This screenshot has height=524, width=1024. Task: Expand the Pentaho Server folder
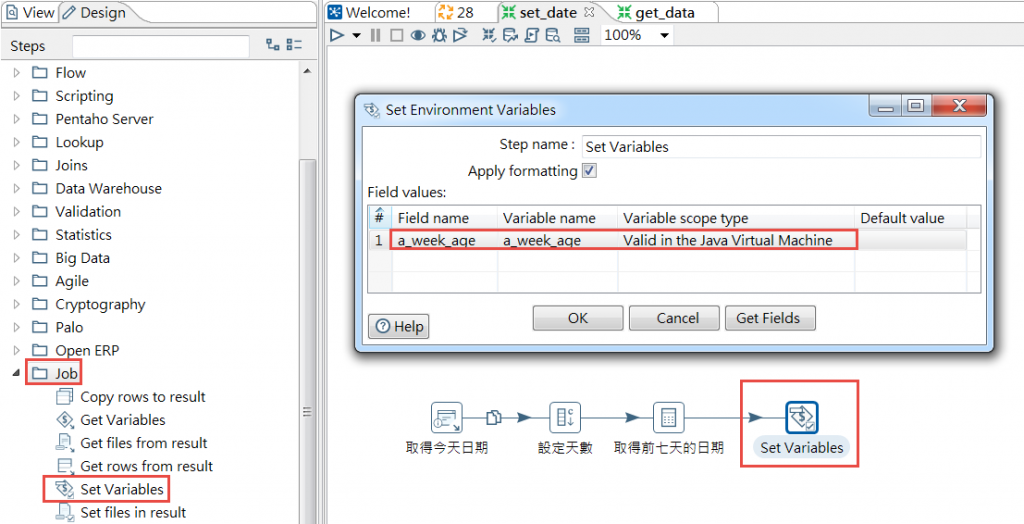click(17, 119)
